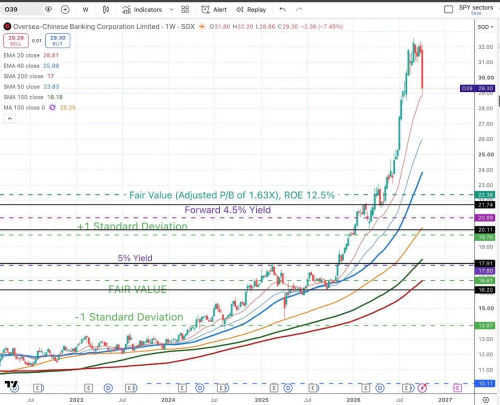Select the SMA 50 close legend row

pos(31,87)
